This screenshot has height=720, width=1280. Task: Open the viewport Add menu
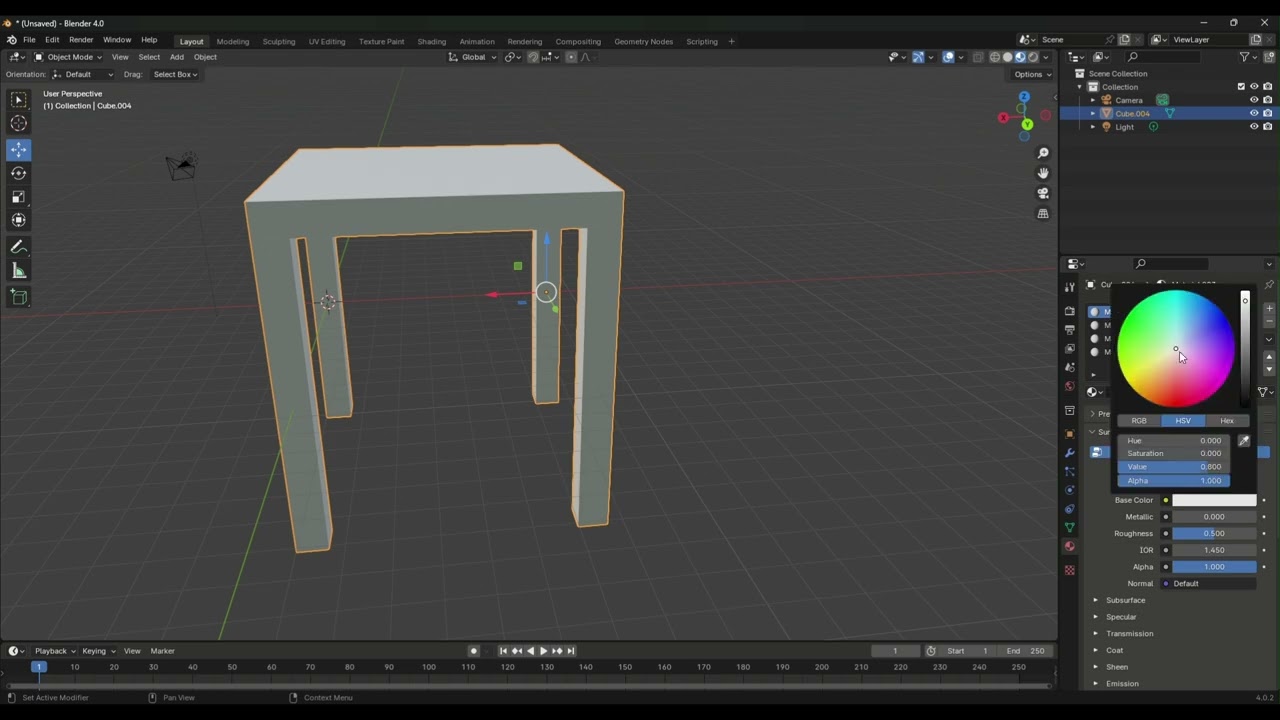click(177, 57)
